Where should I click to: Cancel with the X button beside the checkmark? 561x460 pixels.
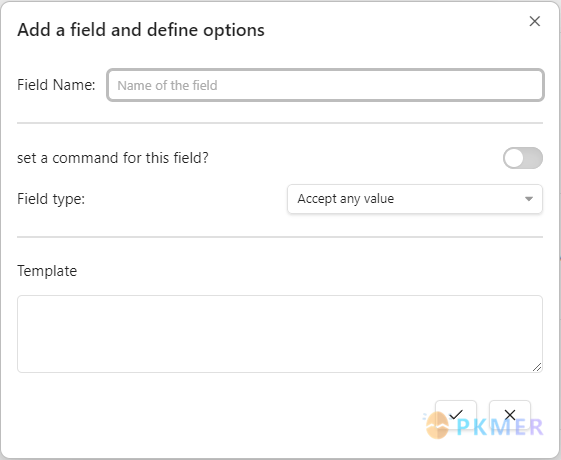[510, 415]
